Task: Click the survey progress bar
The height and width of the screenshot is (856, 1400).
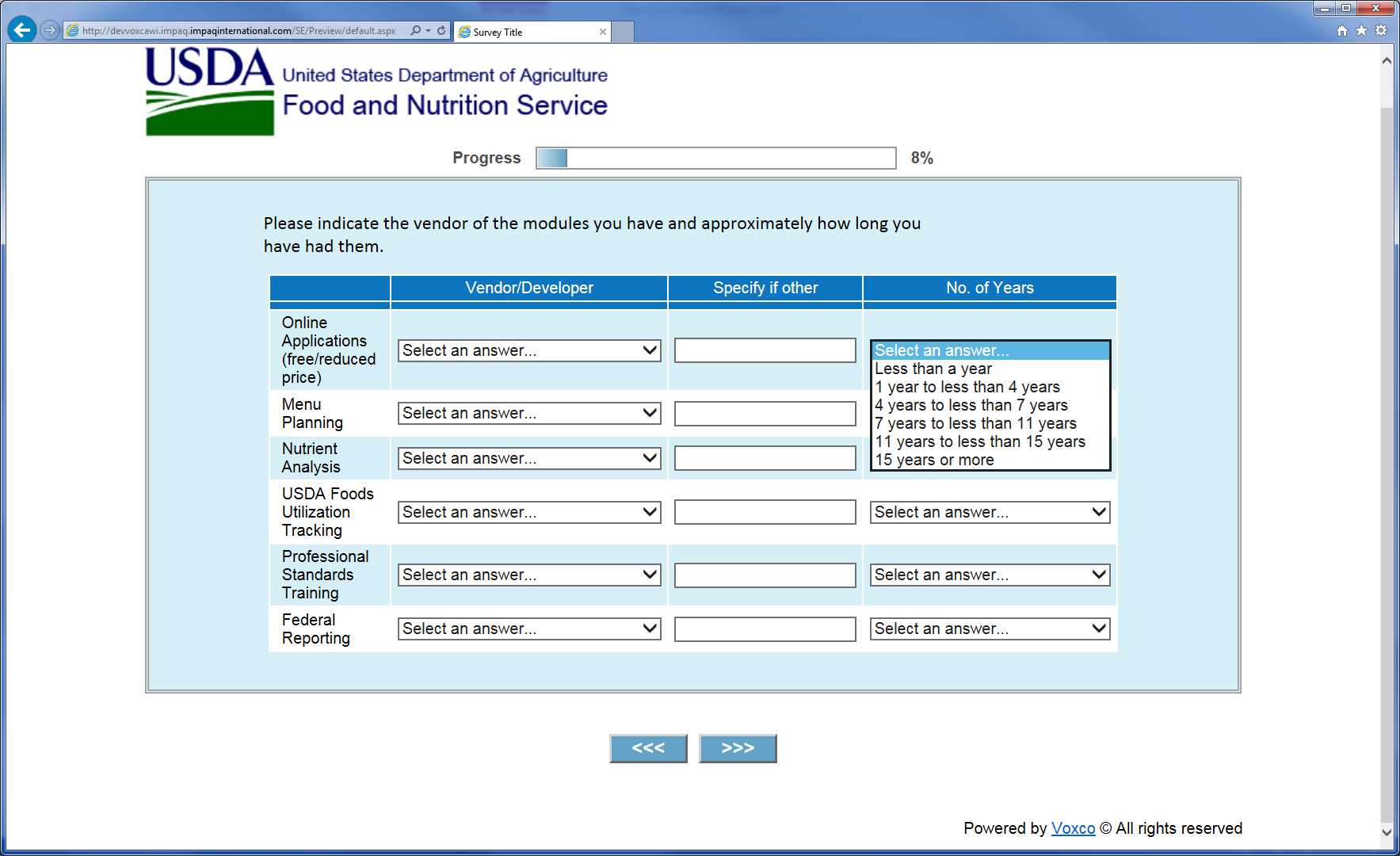Action: (715, 158)
